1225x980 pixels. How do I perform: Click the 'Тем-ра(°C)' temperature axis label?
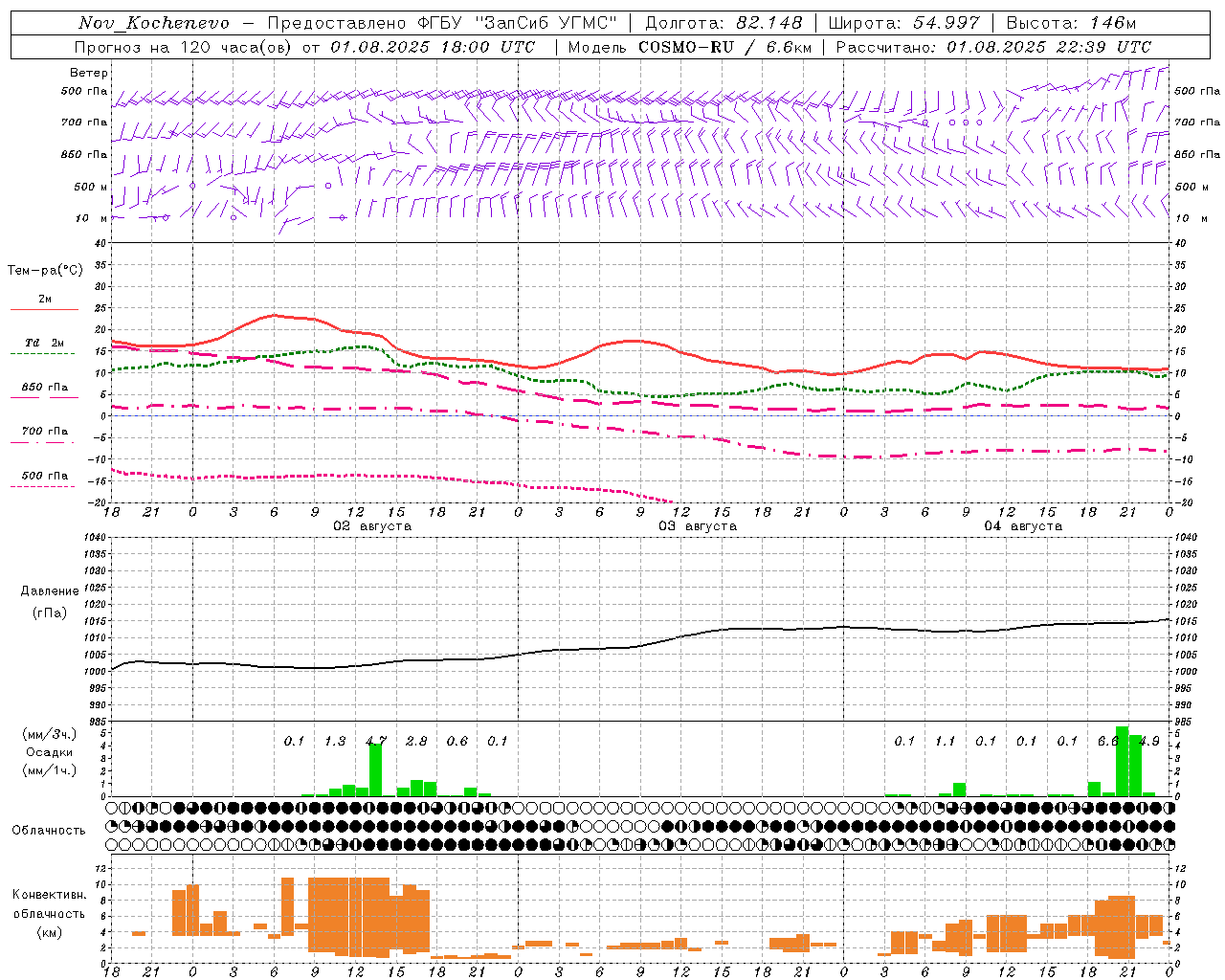[x=45, y=270]
